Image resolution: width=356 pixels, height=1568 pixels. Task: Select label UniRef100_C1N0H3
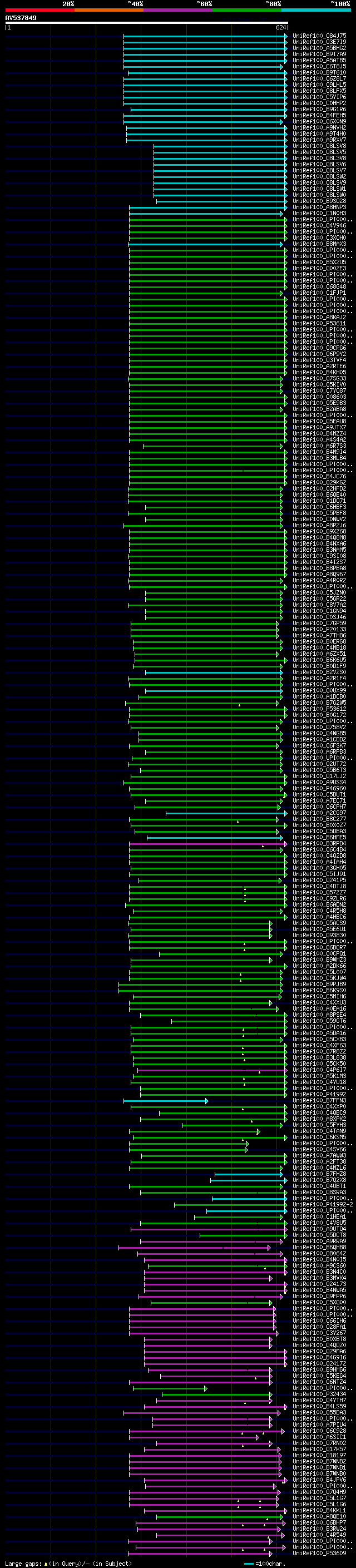[319, 214]
